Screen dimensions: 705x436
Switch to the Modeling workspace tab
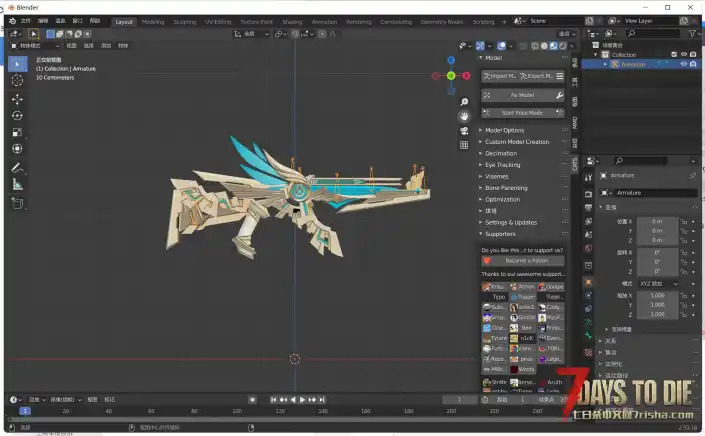(x=153, y=21)
